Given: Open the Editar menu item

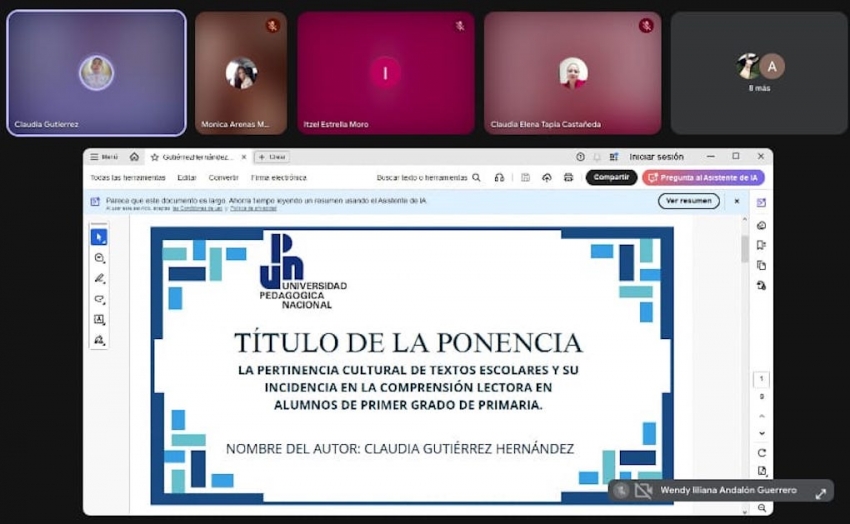Looking at the screenshot, I should pos(186,178).
